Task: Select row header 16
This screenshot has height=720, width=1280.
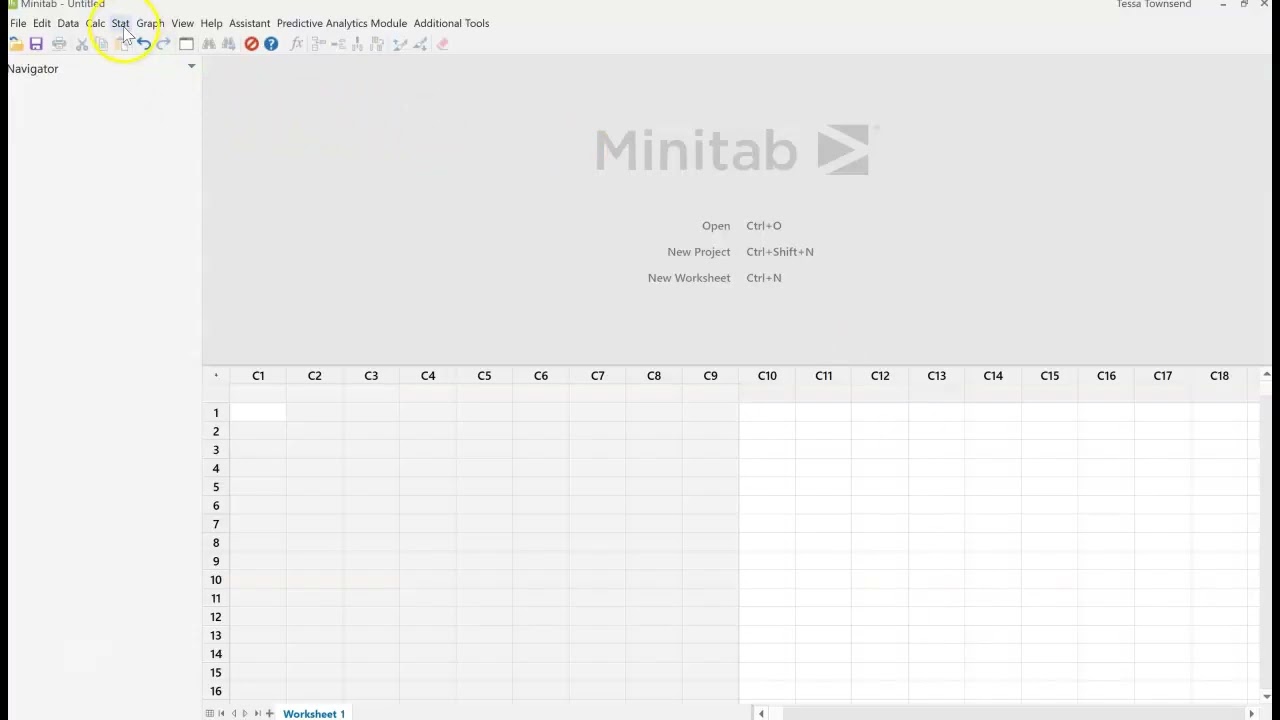Action: coord(216,692)
